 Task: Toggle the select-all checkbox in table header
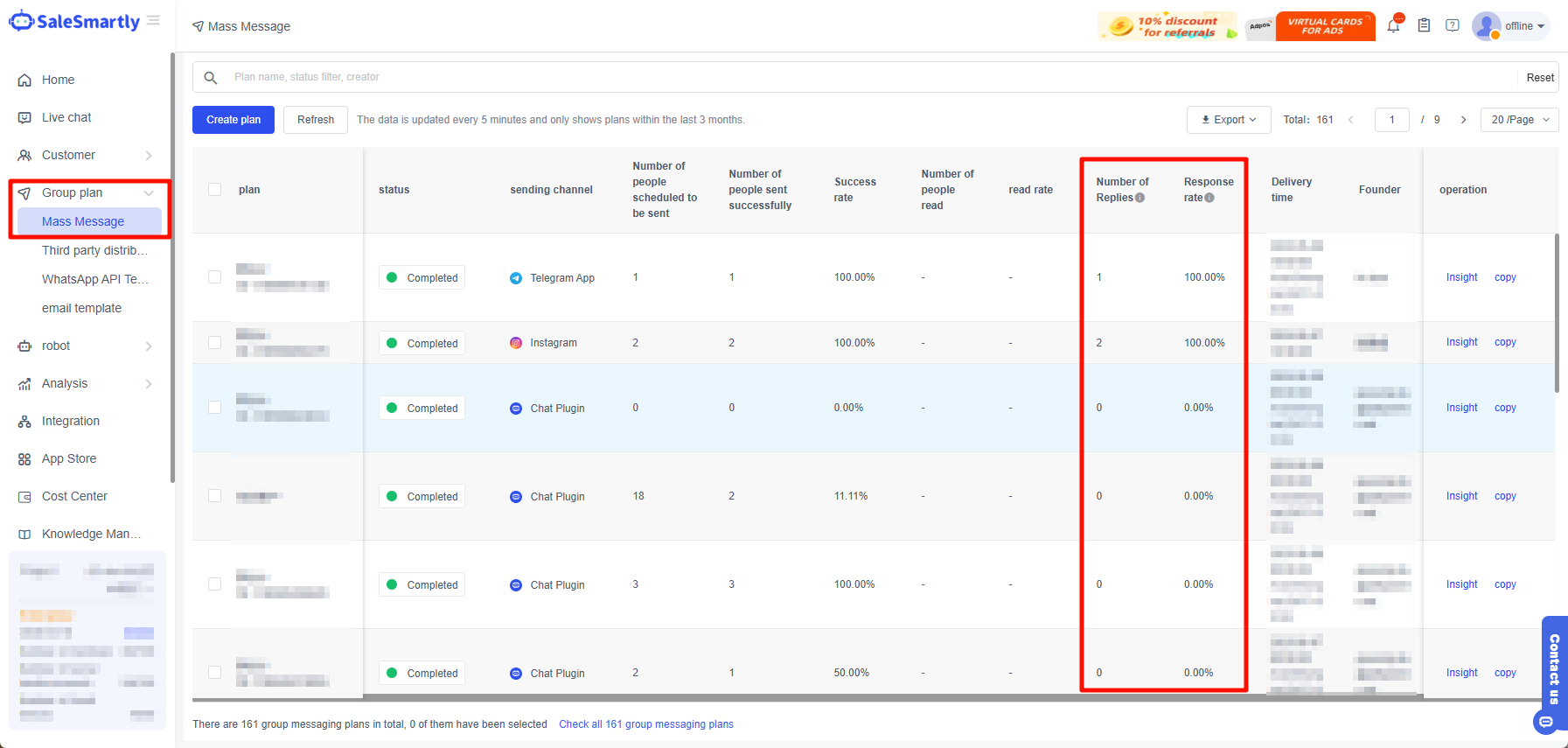(214, 190)
